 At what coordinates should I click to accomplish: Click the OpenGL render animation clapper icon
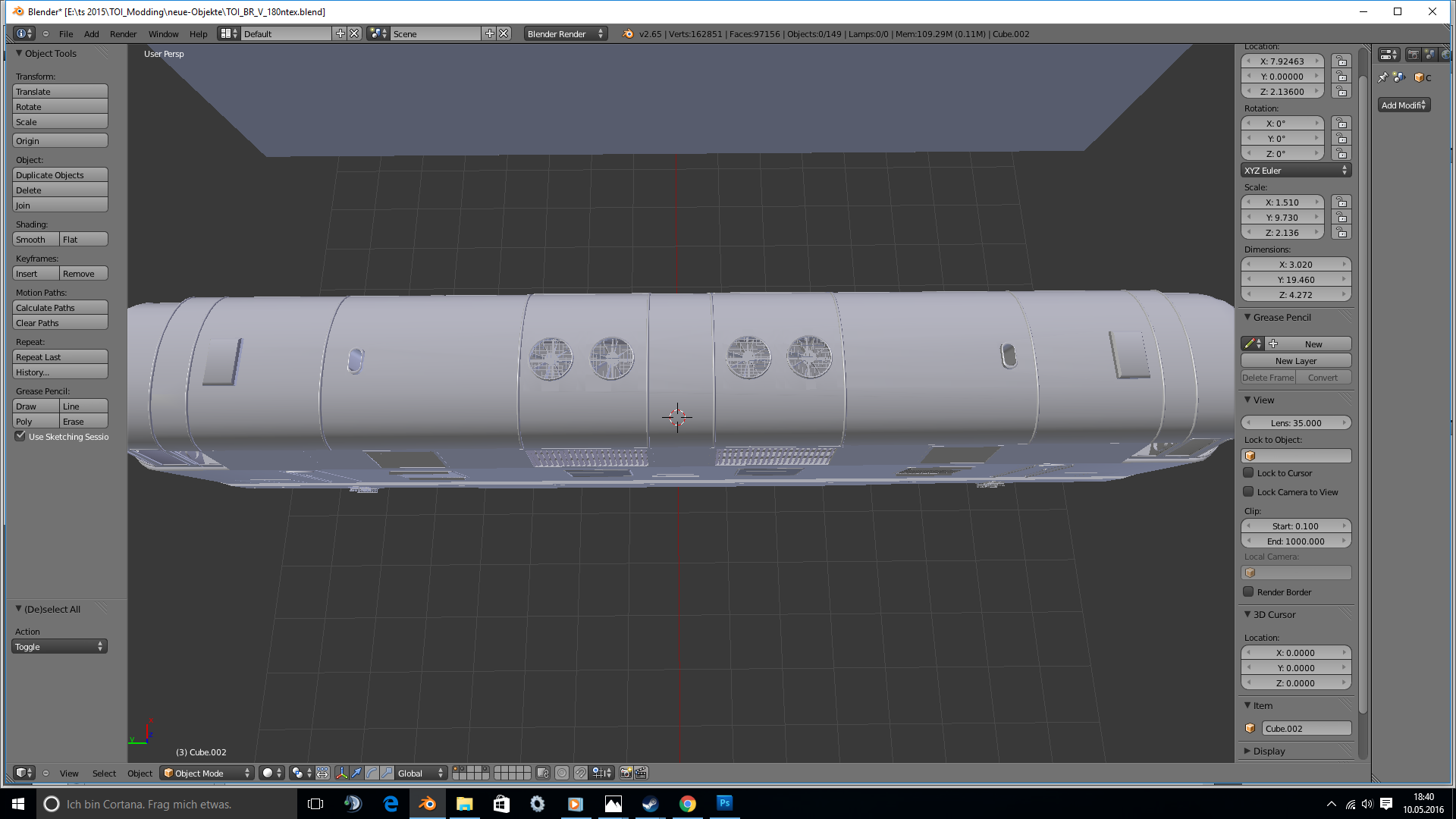(x=641, y=773)
